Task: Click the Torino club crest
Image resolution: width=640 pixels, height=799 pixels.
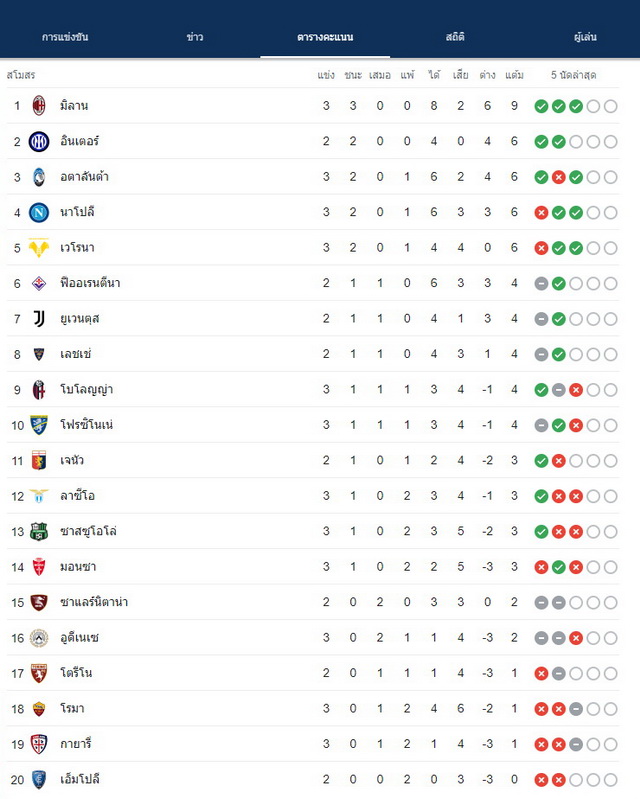Action: tap(39, 673)
